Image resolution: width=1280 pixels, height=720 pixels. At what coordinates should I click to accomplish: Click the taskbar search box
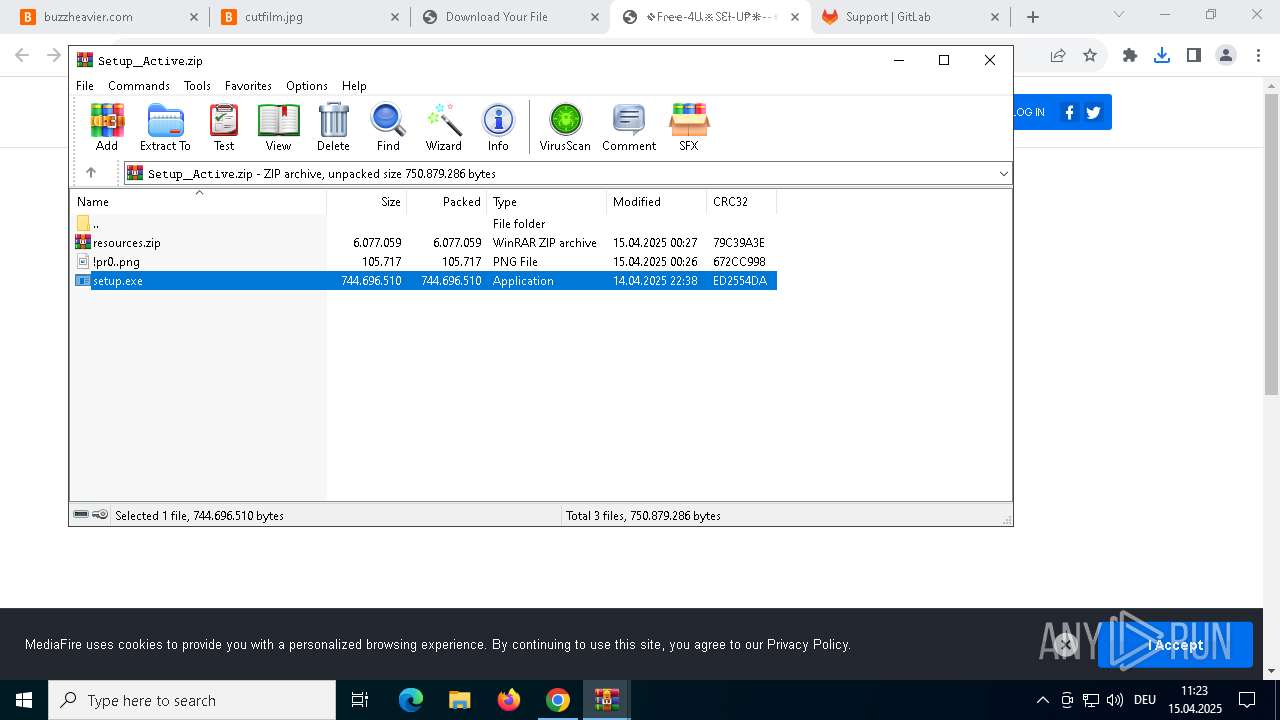click(192, 700)
